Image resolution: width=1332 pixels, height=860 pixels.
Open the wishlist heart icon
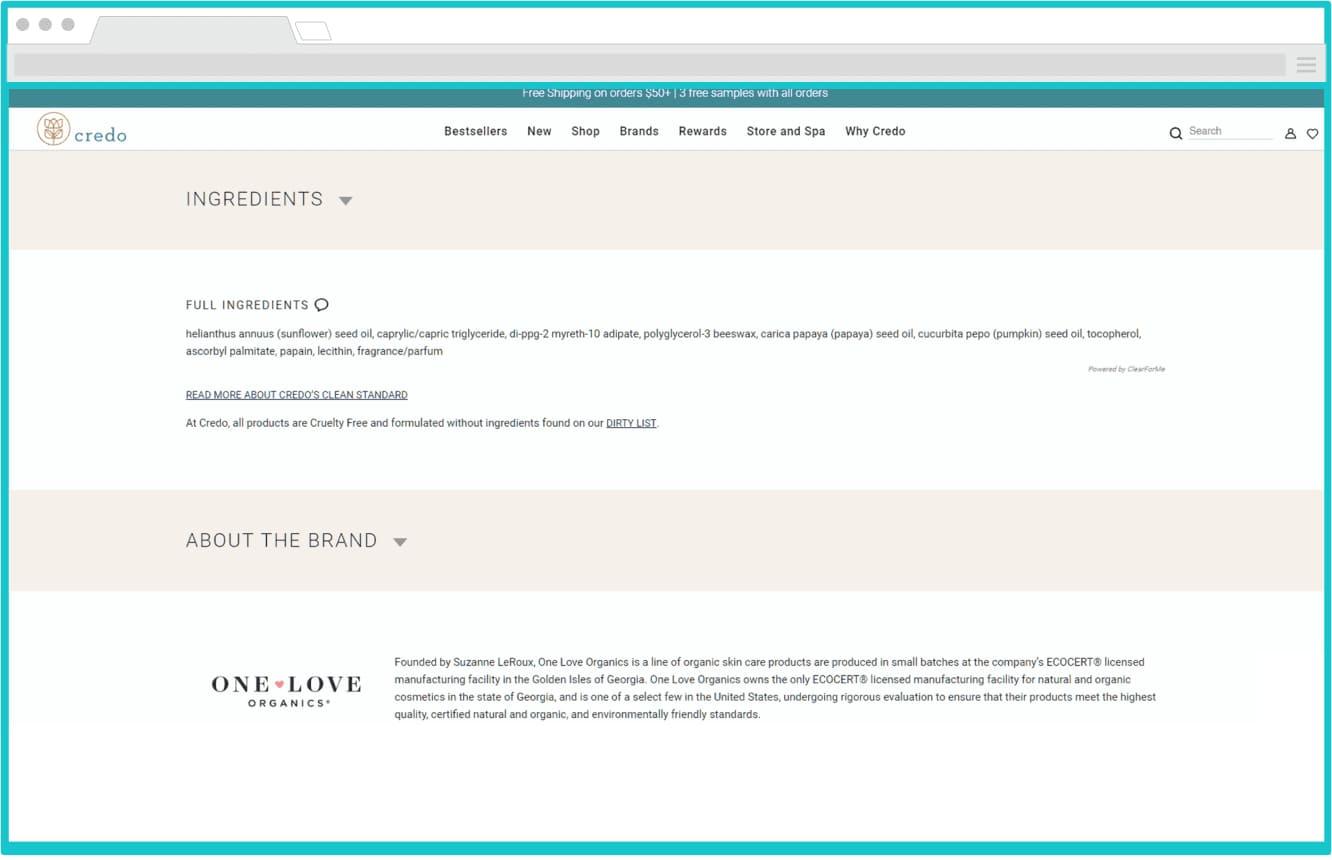point(1312,133)
